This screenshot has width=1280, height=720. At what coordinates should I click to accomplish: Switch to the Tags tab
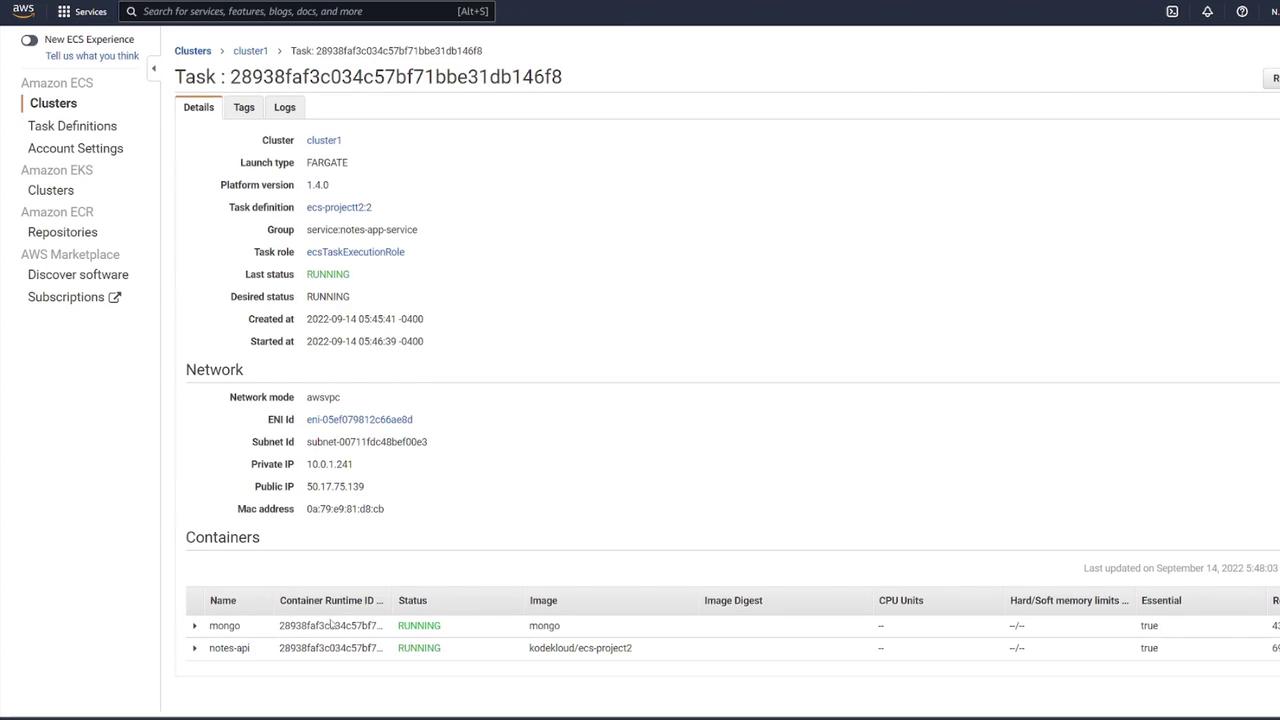(244, 107)
